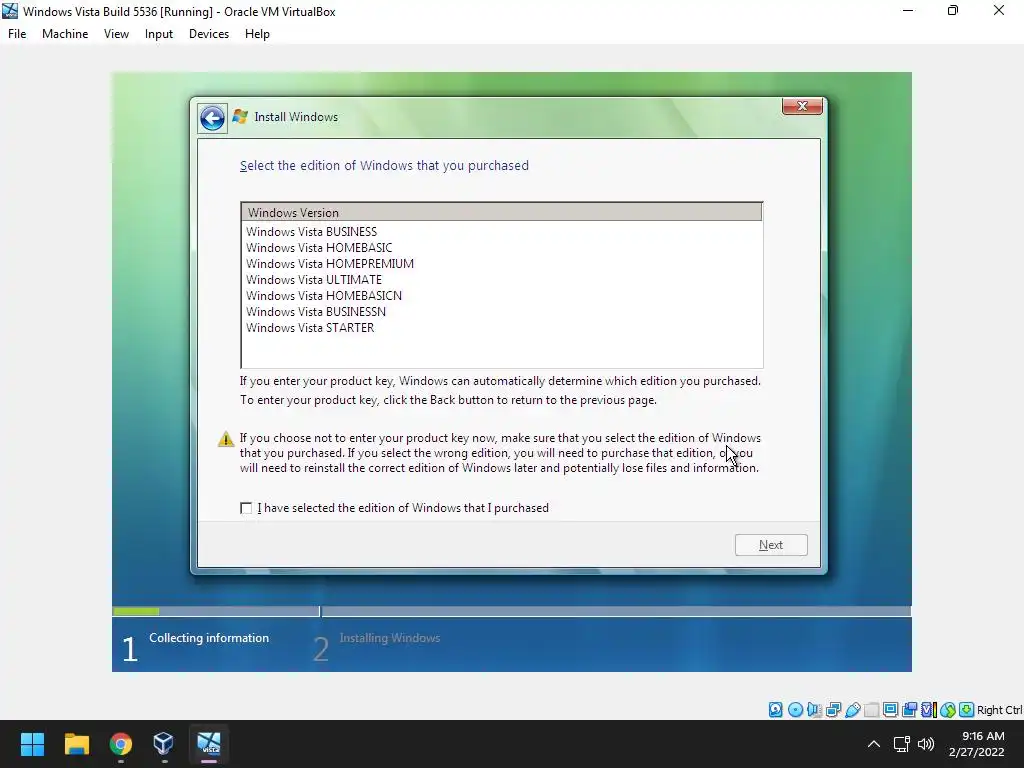
Task: Open the volume tray icon
Action: (926, 744)
